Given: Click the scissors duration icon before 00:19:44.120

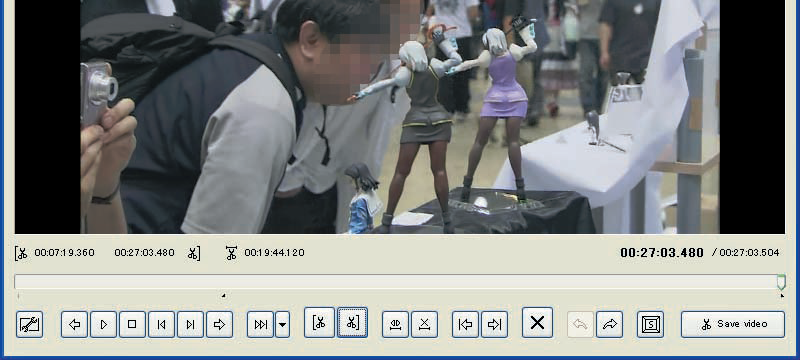Looking at the screenshot, I should click(231, 253).
